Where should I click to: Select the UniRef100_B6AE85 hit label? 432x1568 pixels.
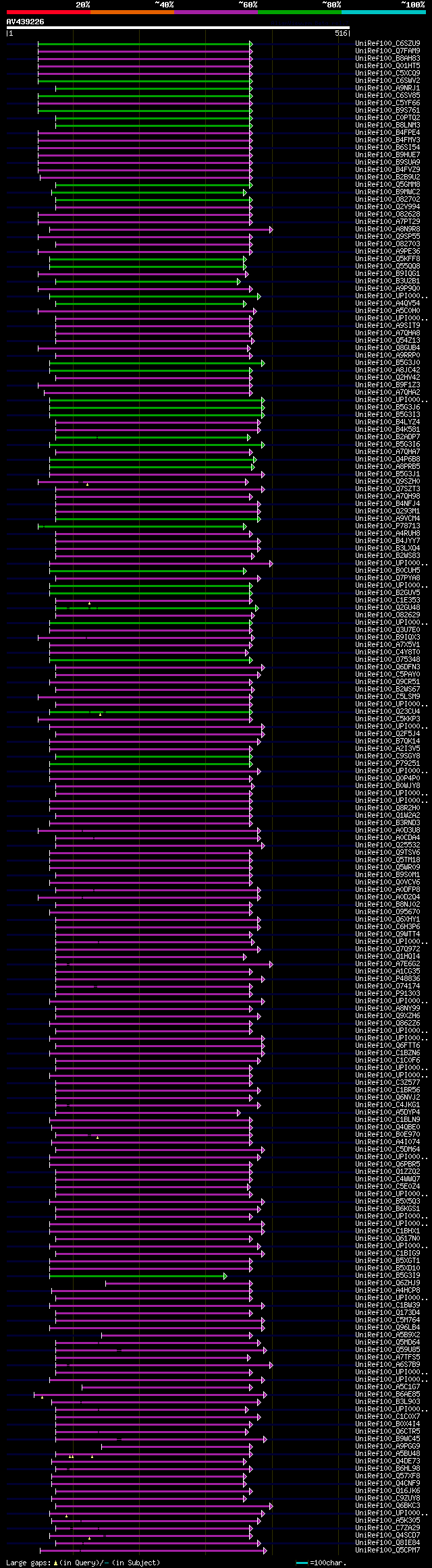click(x=387, y=1395)
